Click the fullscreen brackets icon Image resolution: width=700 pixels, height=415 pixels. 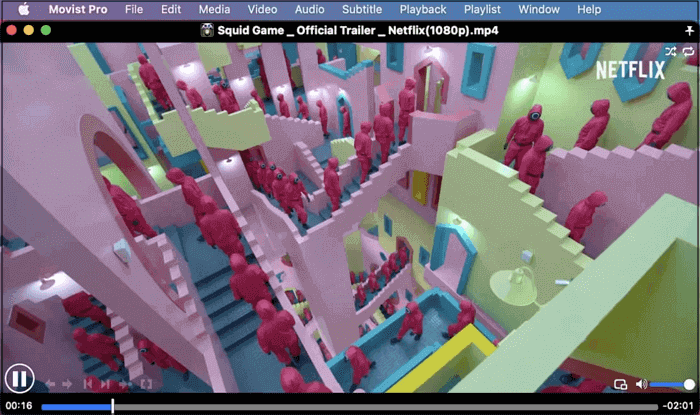coord(146,384)
